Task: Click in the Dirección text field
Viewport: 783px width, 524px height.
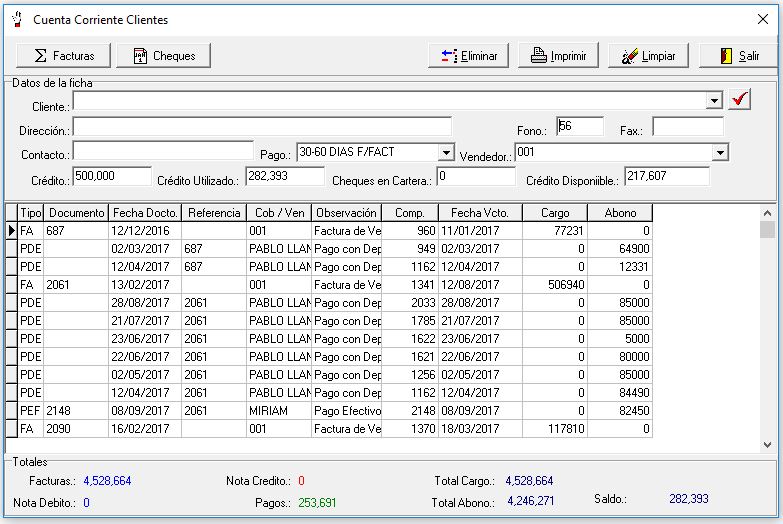Action: (262, 127)
